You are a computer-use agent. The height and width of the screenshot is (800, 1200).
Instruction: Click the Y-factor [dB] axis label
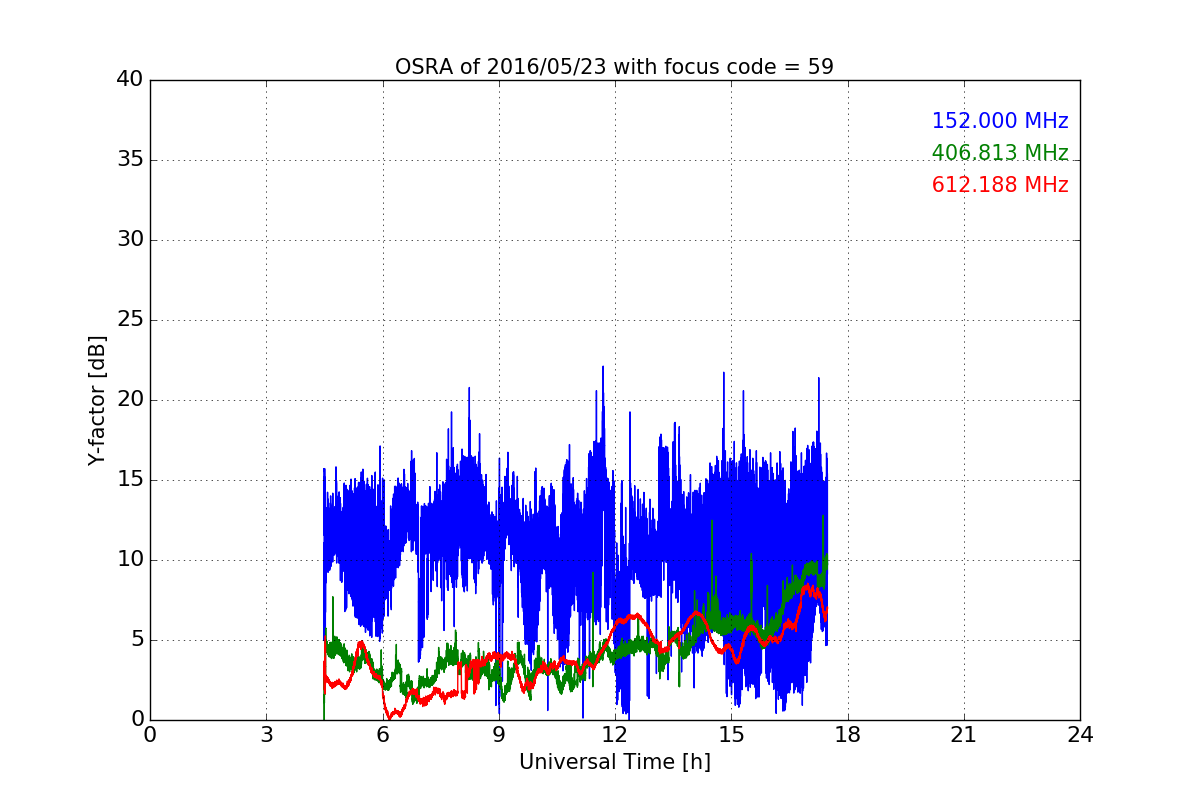pos(97,400)
